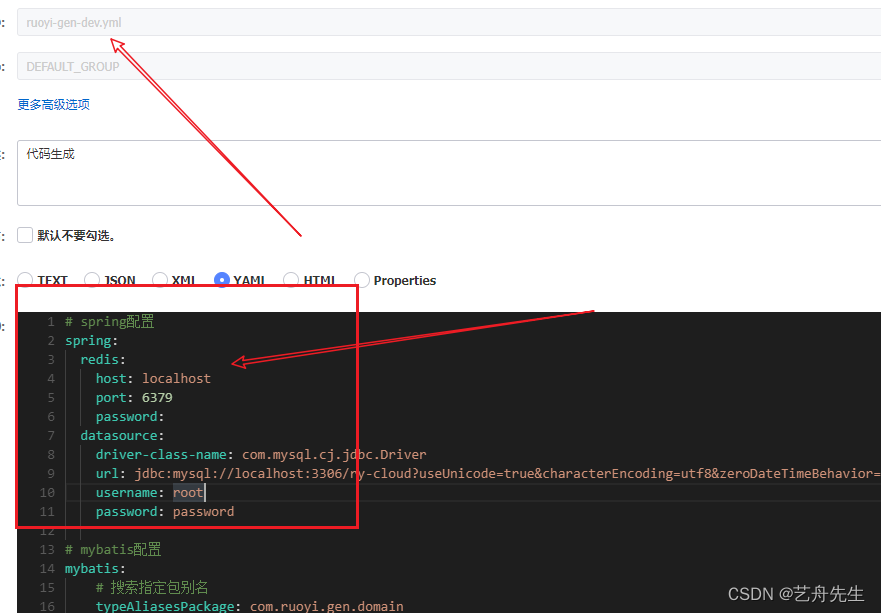Viewport: 881px width, 613px height.
Task: Click the redis port 6379 value
Action: coord(157,398)
